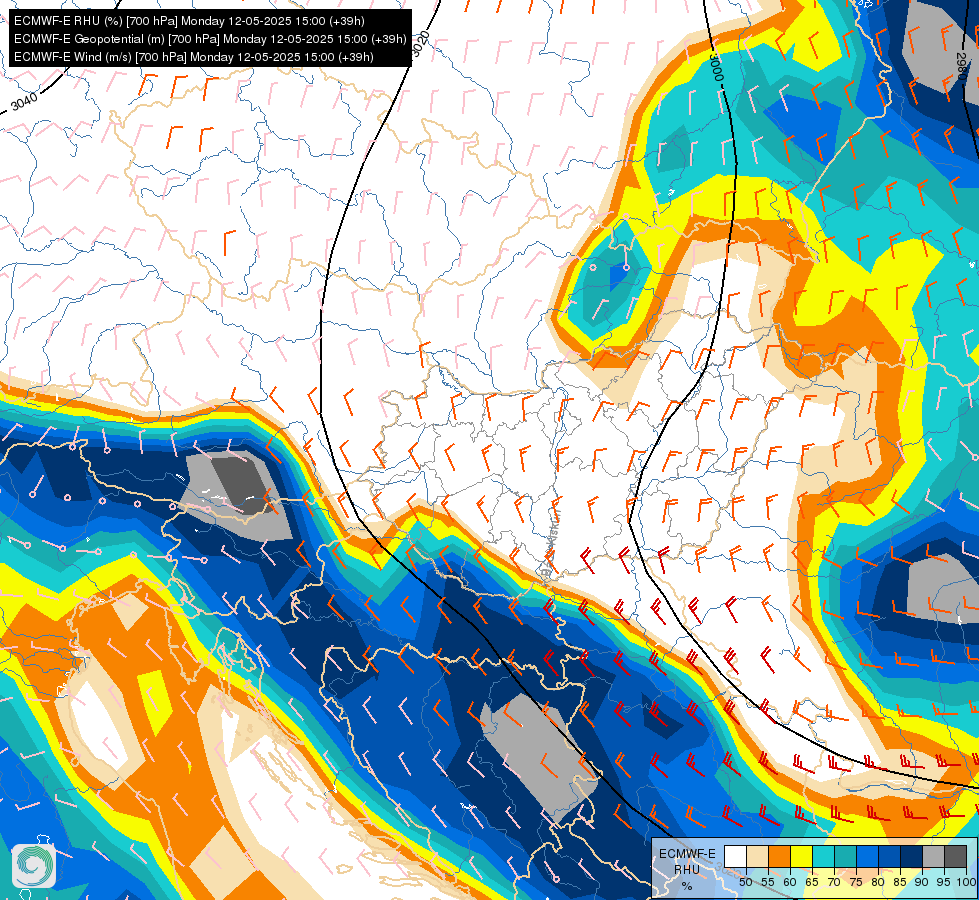Select the 'ECMWF-E Geopotential (m) [700 hPa]' title line
Screen dimensions: 979x900
(210, 39)
